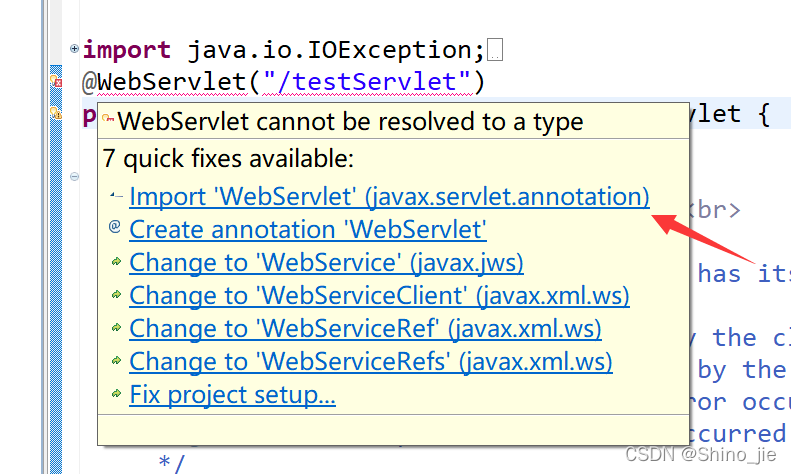Click the collapsed imports placeholder box after IOException
Viewport: 791px width, 474px height.
tap(496, 50)
